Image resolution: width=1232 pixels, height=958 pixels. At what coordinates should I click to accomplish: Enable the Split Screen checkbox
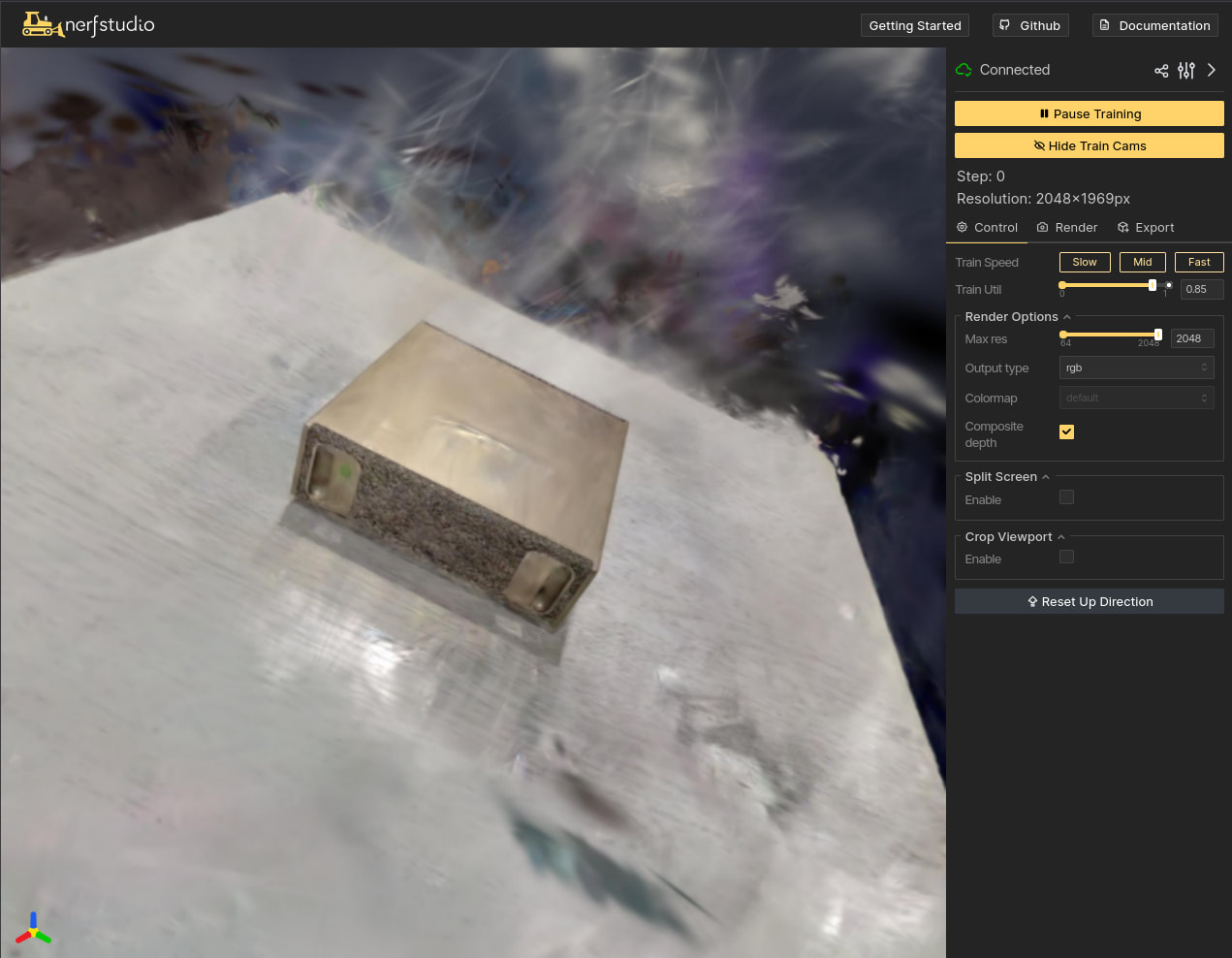tap(1066, 496)
